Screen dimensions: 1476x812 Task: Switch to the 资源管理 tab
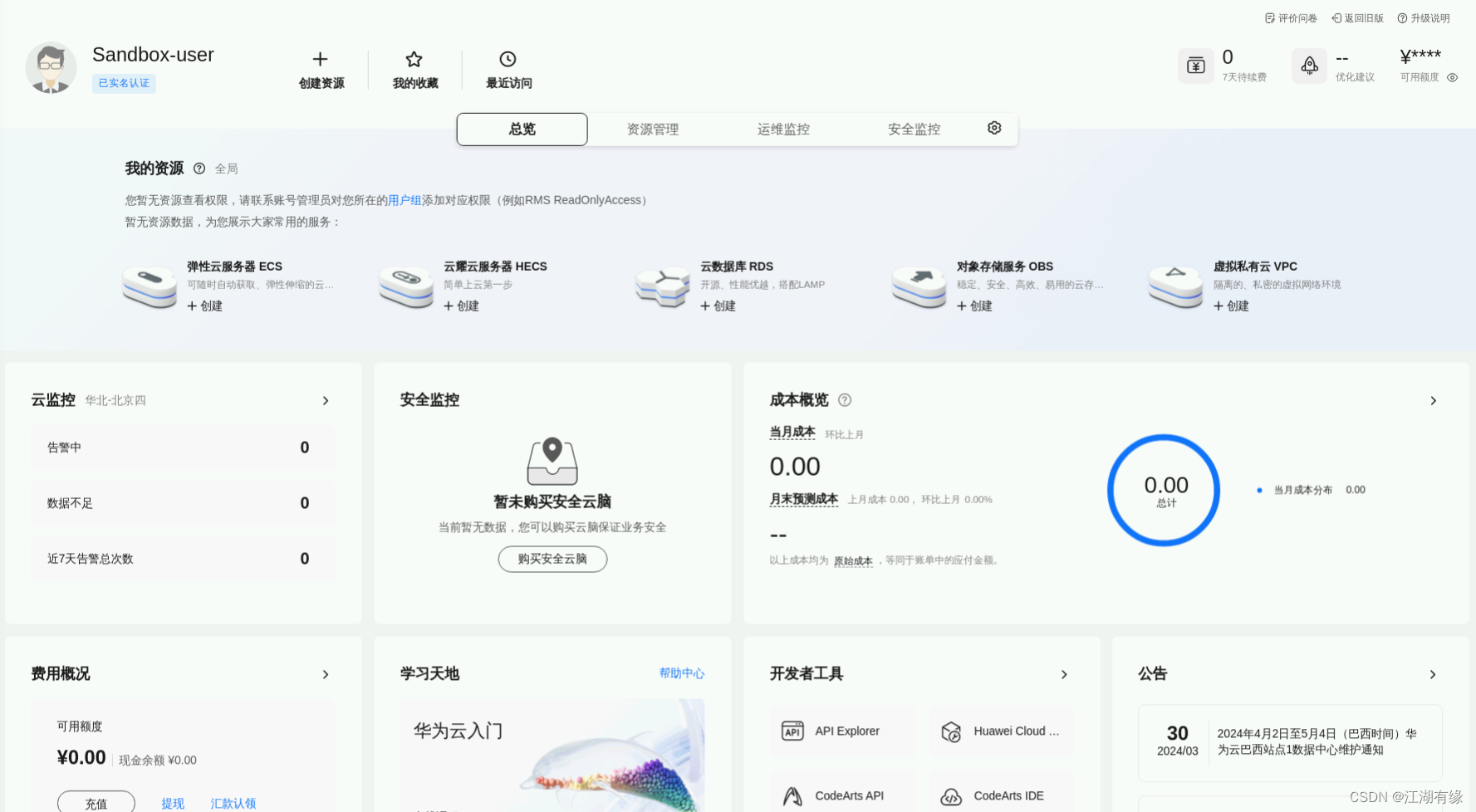click(652, 129)
